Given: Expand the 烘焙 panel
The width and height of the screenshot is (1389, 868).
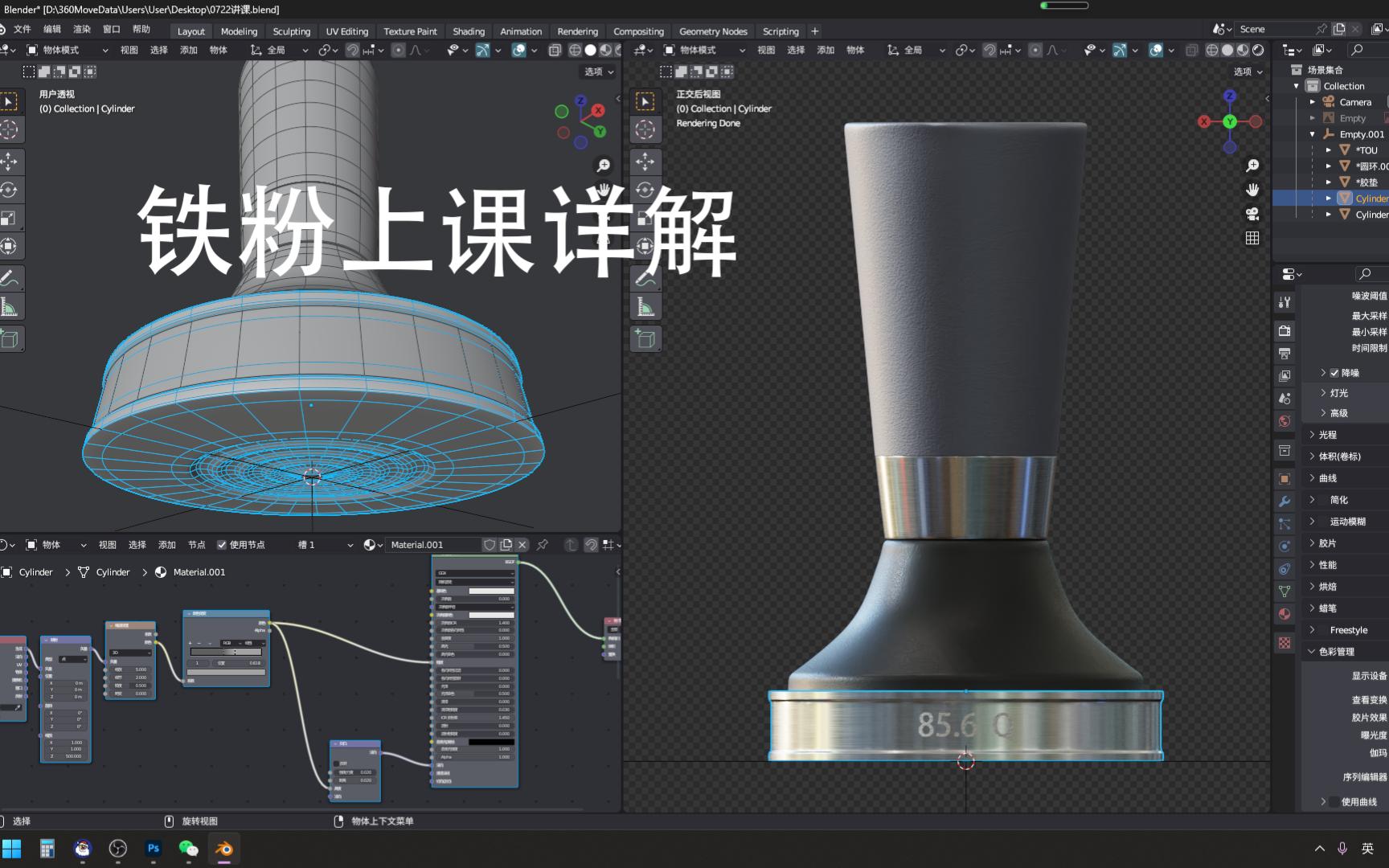Looking at the screenshot, I should tap(1327, 587).
